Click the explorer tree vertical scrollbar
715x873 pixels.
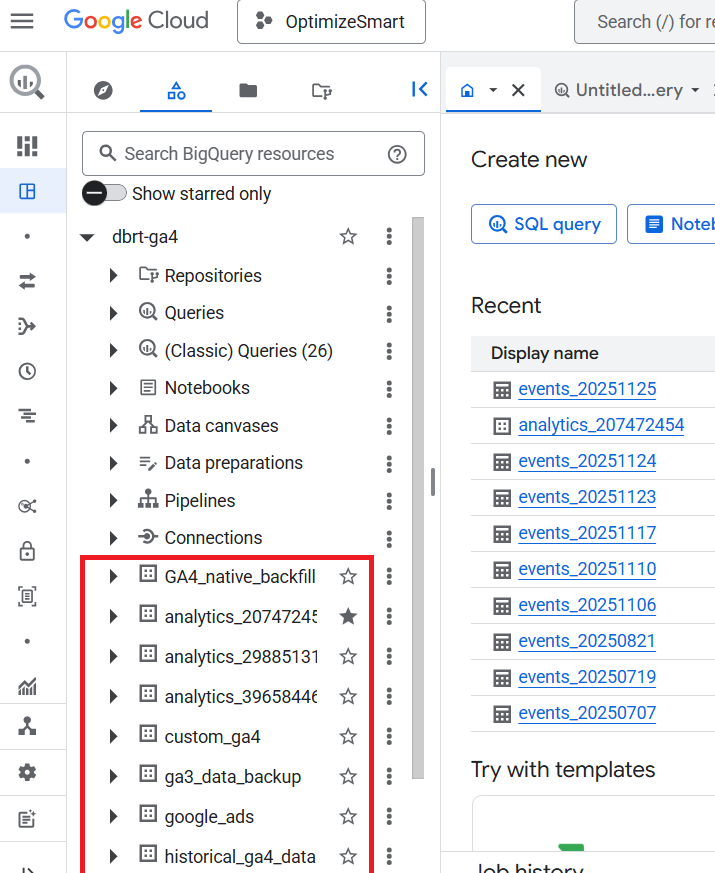pos(418,498)
